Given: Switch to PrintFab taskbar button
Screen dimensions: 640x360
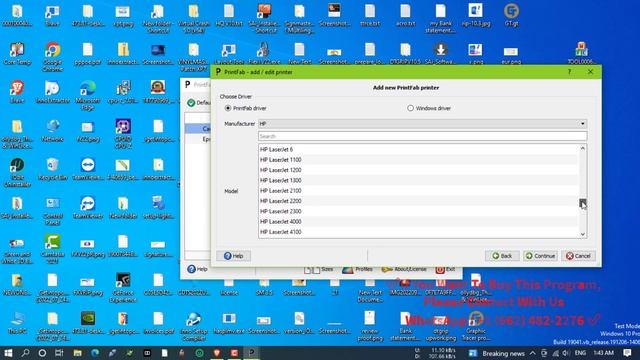Looking at the screenshot, I should tap(251, 353).
